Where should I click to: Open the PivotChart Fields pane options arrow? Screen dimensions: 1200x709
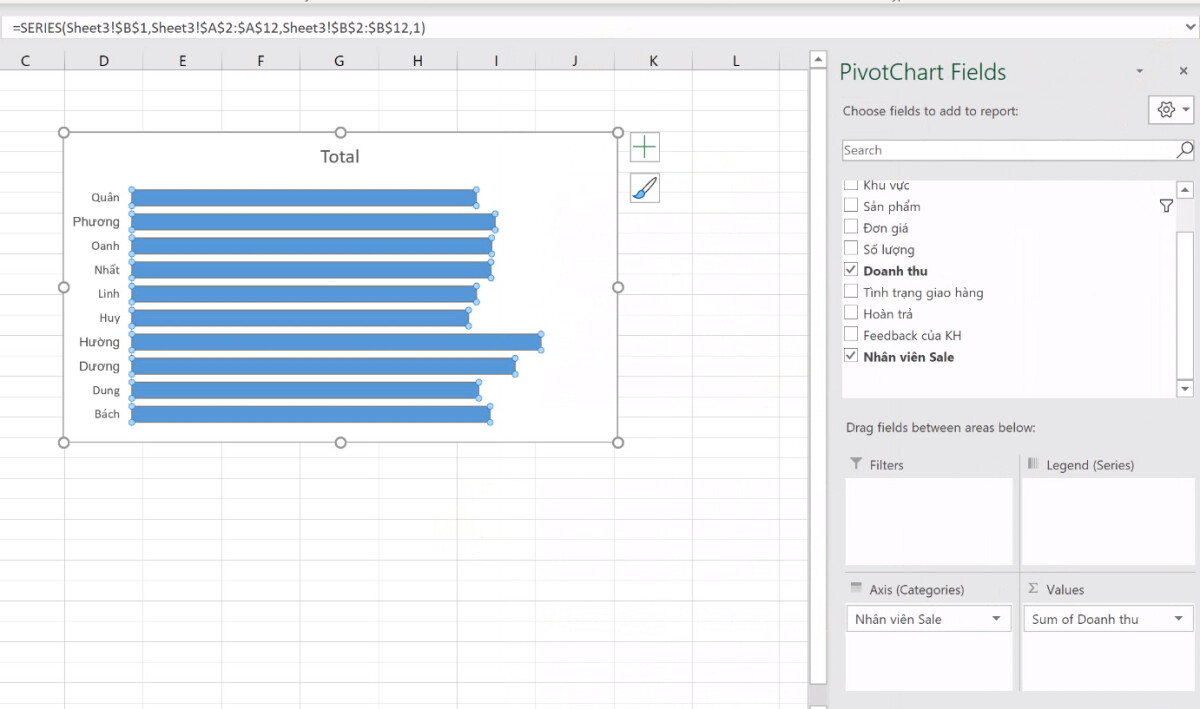(1139, 71)
